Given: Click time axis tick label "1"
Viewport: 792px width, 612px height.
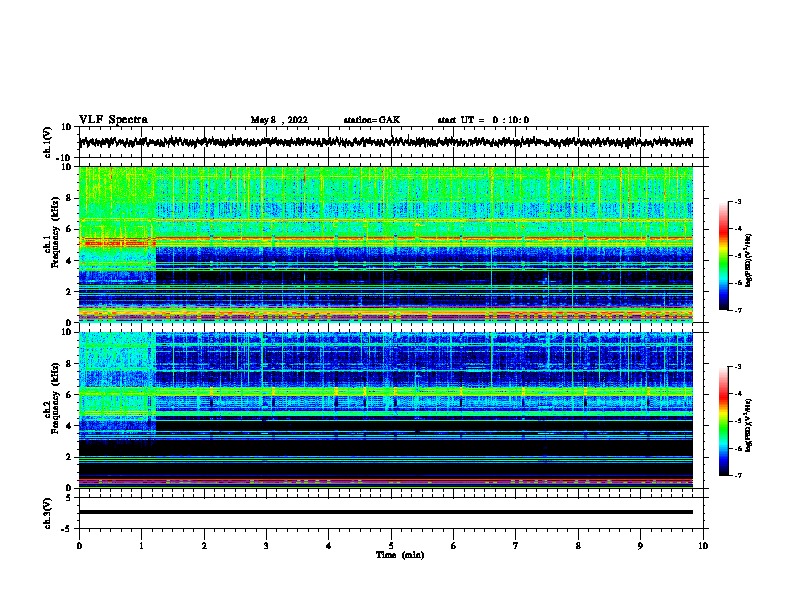Looking at the screenshot, I should click(x=141, y=546).
